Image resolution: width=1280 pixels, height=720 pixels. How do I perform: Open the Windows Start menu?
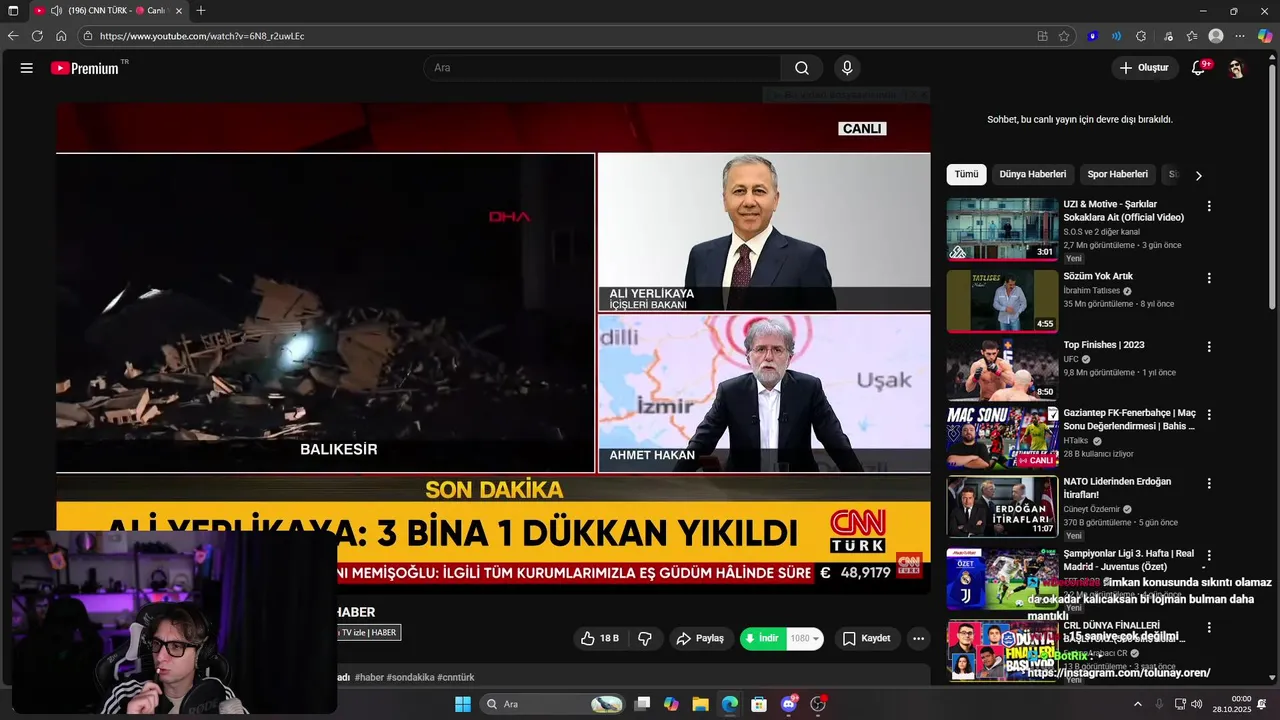(463, 704)
